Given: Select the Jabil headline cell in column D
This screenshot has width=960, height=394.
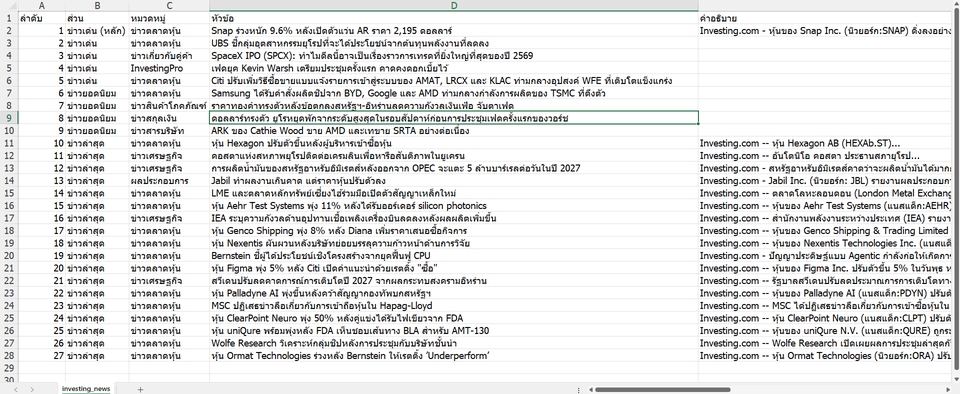Looking at the screenshot, I should (x=454, y=180).
